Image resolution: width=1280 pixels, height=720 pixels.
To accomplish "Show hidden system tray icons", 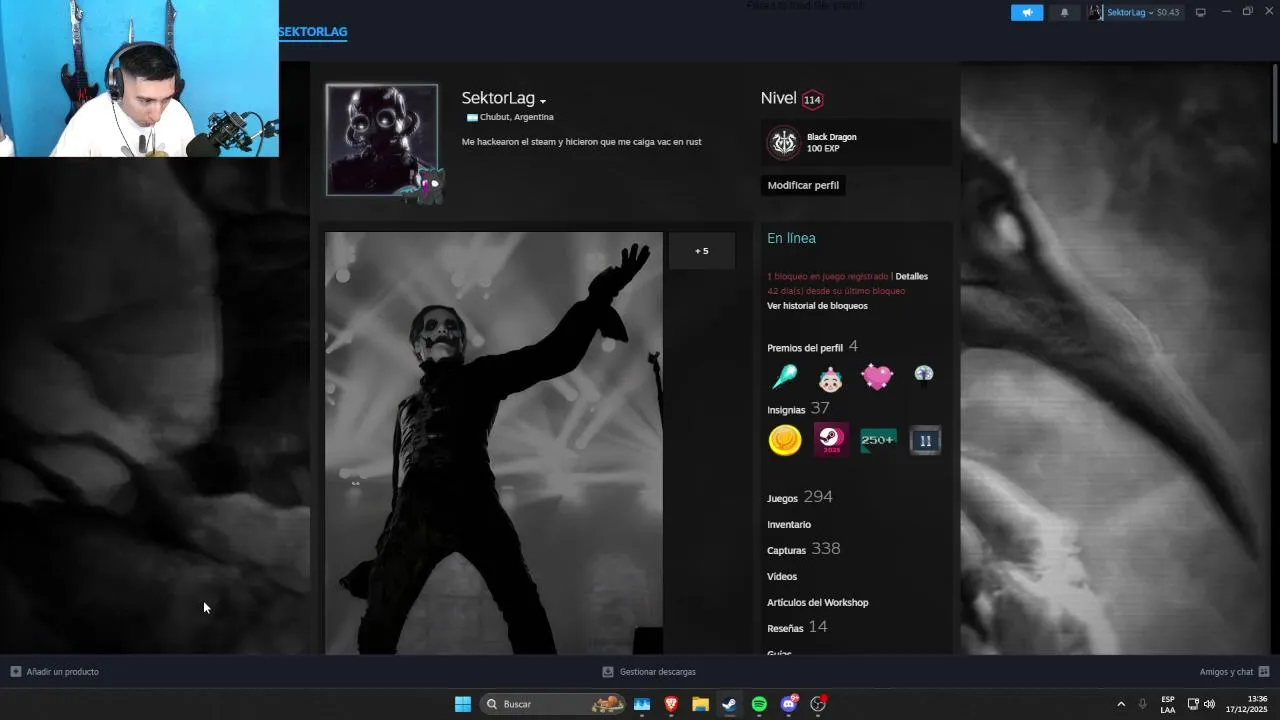I will tap(1121, 704).
